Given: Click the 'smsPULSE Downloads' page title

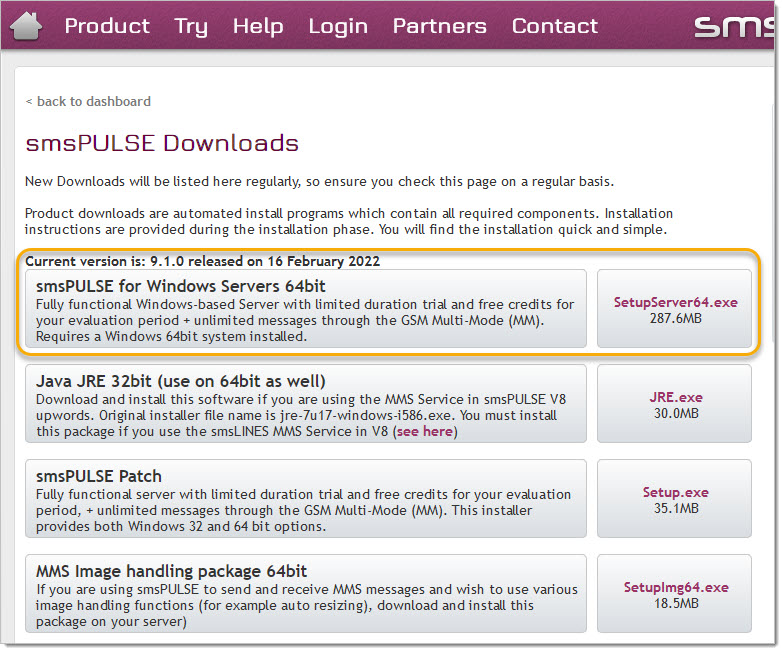Looking at the screenshot, I should coord(162,143).
